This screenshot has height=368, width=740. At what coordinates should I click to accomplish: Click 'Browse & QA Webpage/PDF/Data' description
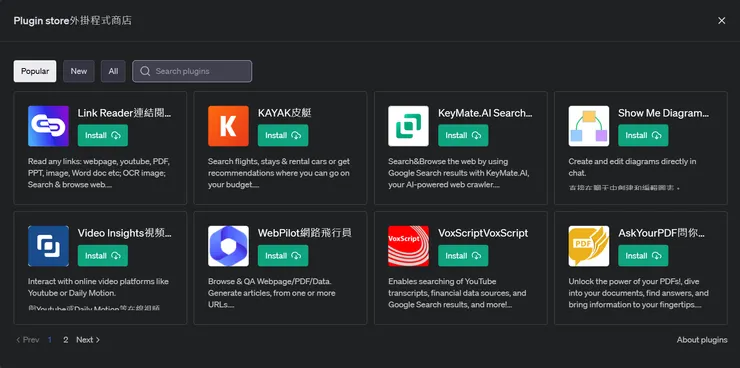[x=272, y=293]
